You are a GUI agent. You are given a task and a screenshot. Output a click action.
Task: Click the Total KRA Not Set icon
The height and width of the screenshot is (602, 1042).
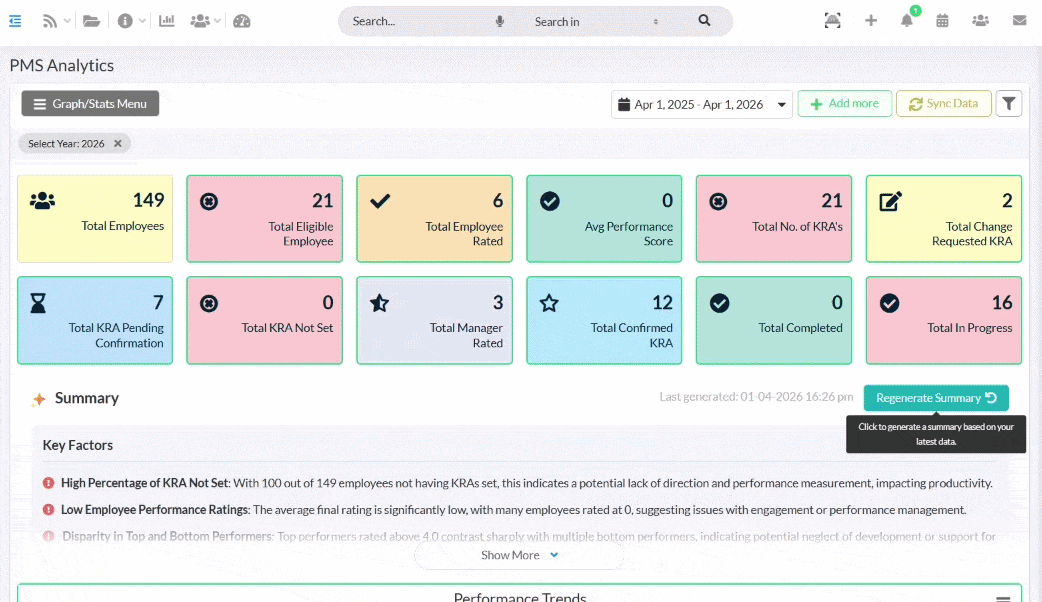pyautogui.click(x=209, y=304)
